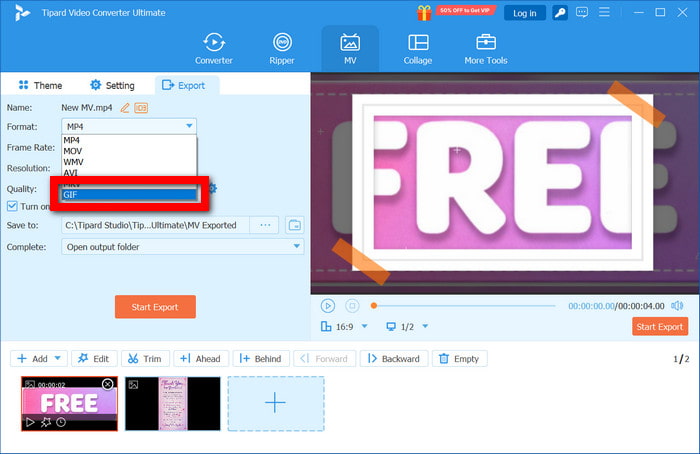Click the Save to path field
Image resolution: width=700 pixels, height=454 pixels.
coord(155,225)
